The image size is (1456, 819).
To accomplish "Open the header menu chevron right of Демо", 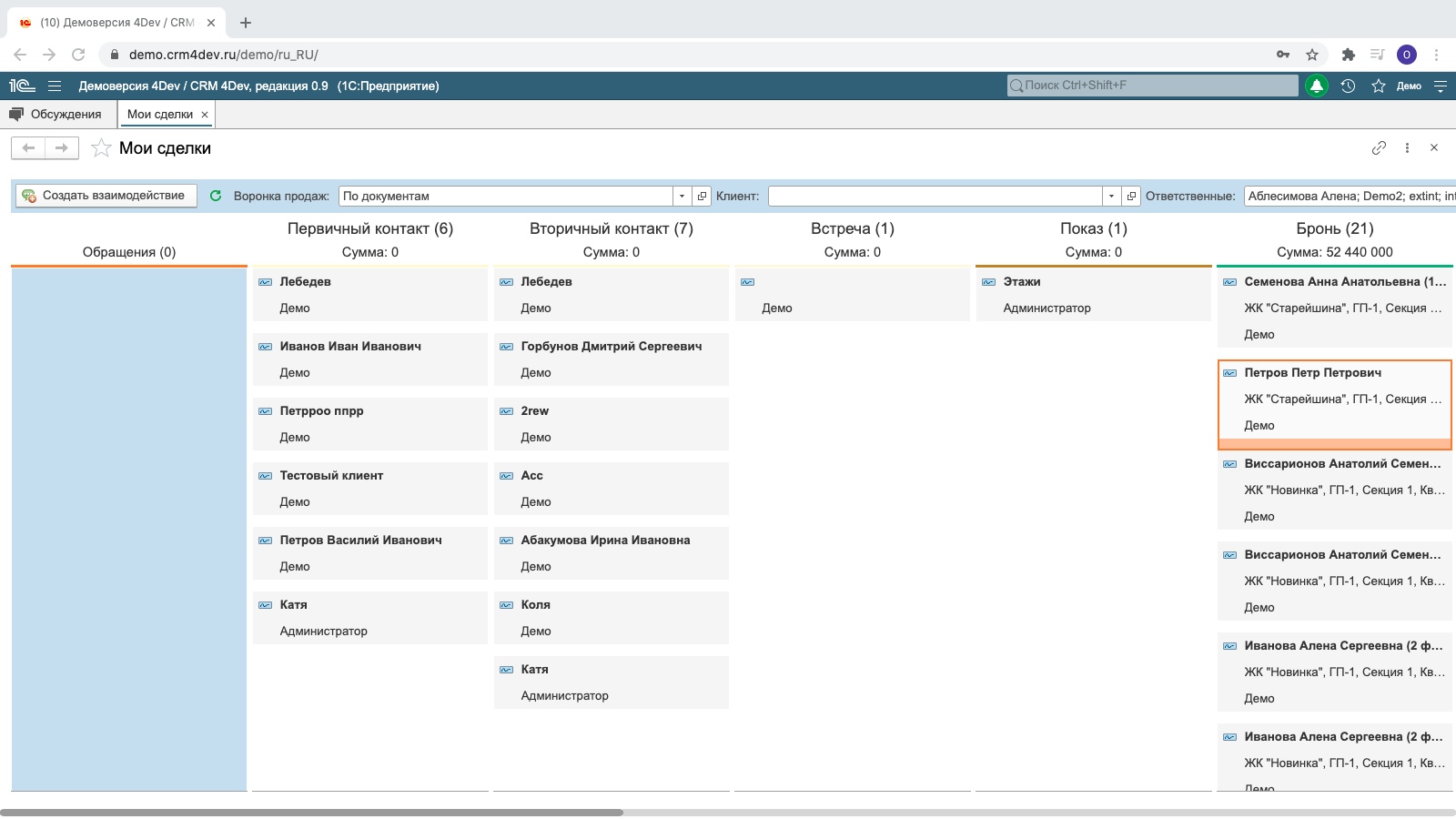I will (x=1440, y=86).
